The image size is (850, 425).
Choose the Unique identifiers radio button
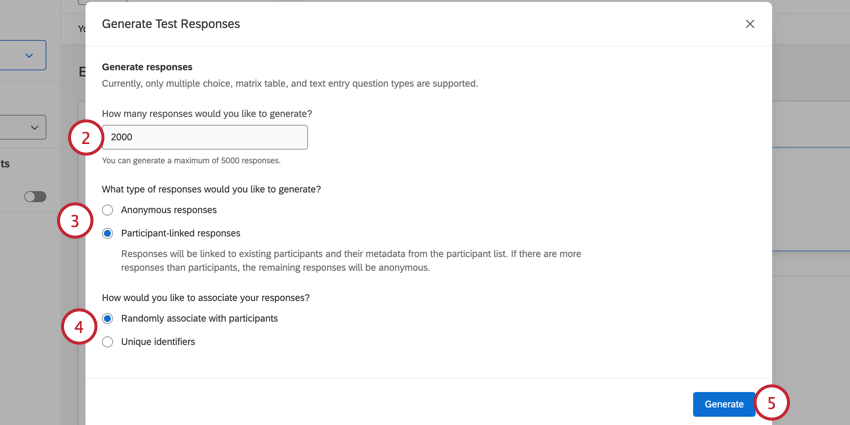click(108, 342)
